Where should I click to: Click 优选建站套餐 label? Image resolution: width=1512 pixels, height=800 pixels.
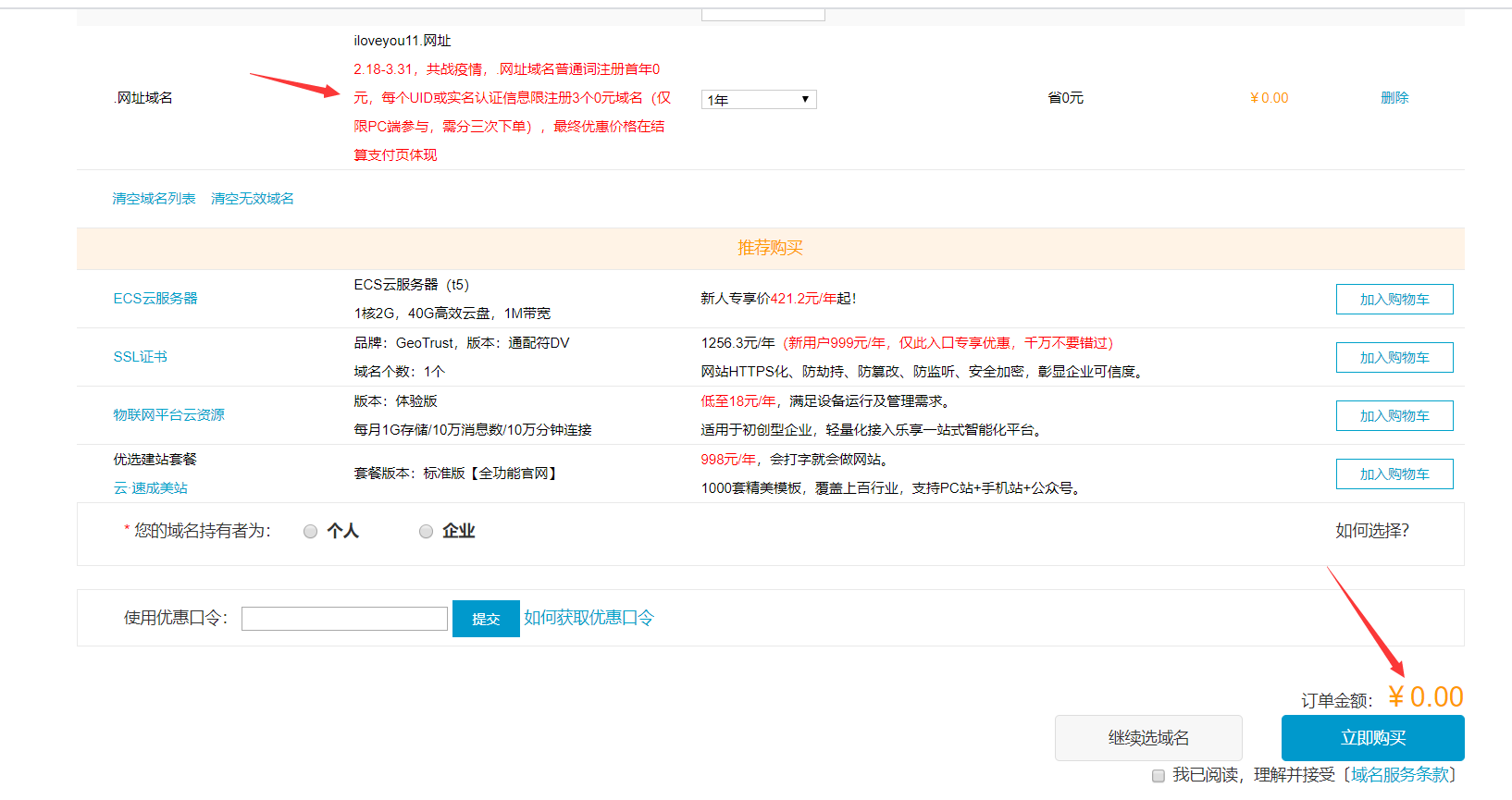pyautogui.click(x=155, y=460)
